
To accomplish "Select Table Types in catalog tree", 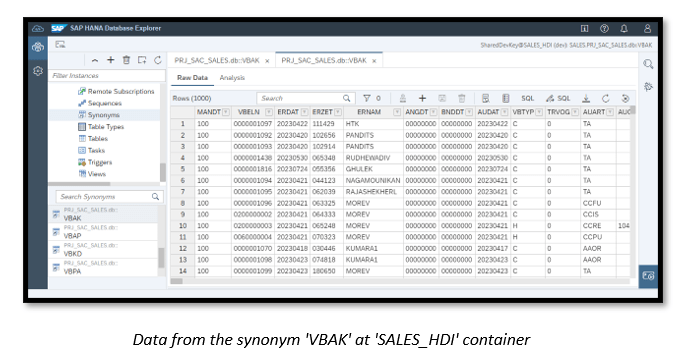I will (x=106, y=127).
